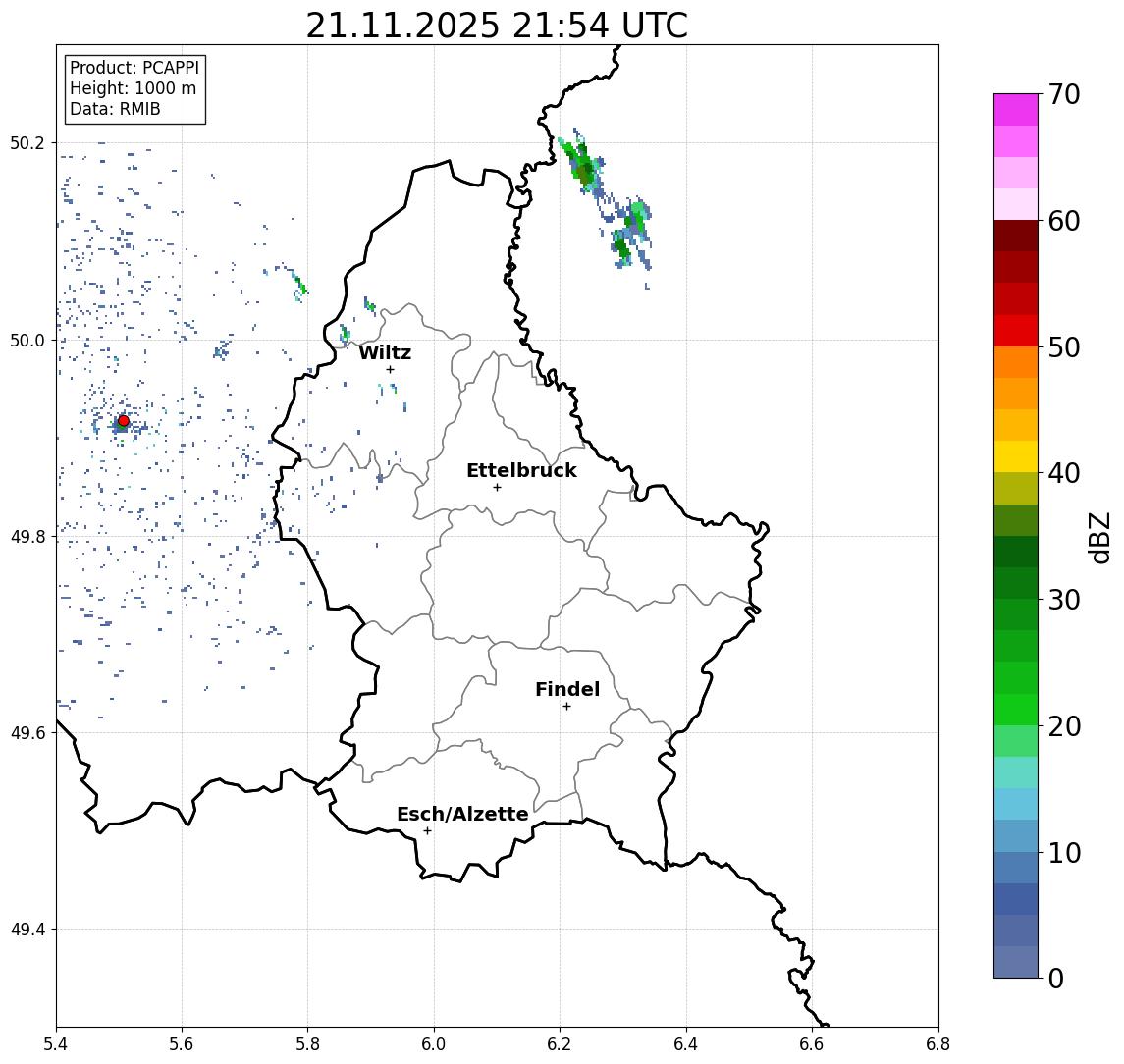Click the 5.8 longitude axis label
1124x1064 pixels.
pos(307,1044)
